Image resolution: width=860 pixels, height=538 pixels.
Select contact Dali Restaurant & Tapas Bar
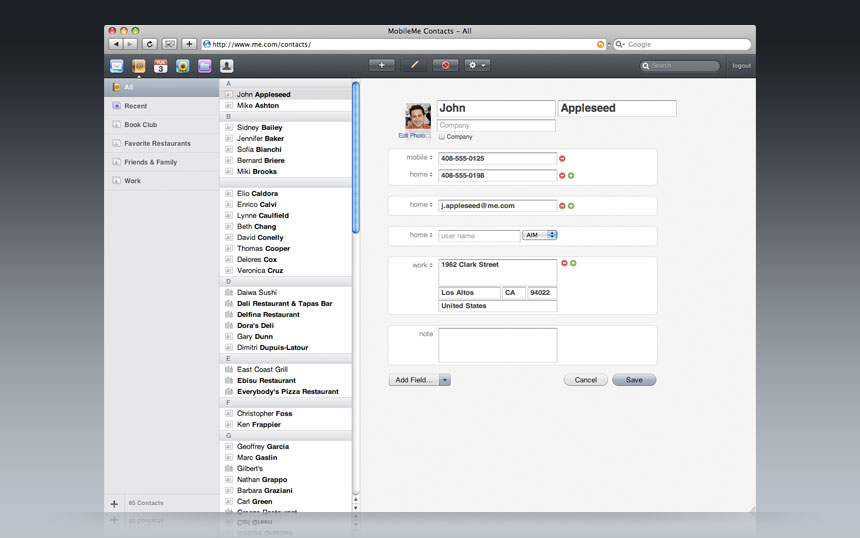click(286, 303)
